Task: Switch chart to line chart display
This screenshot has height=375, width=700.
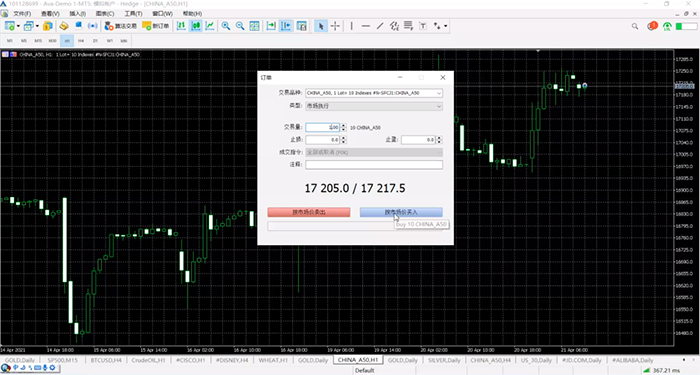Action: tap(210, 26)
